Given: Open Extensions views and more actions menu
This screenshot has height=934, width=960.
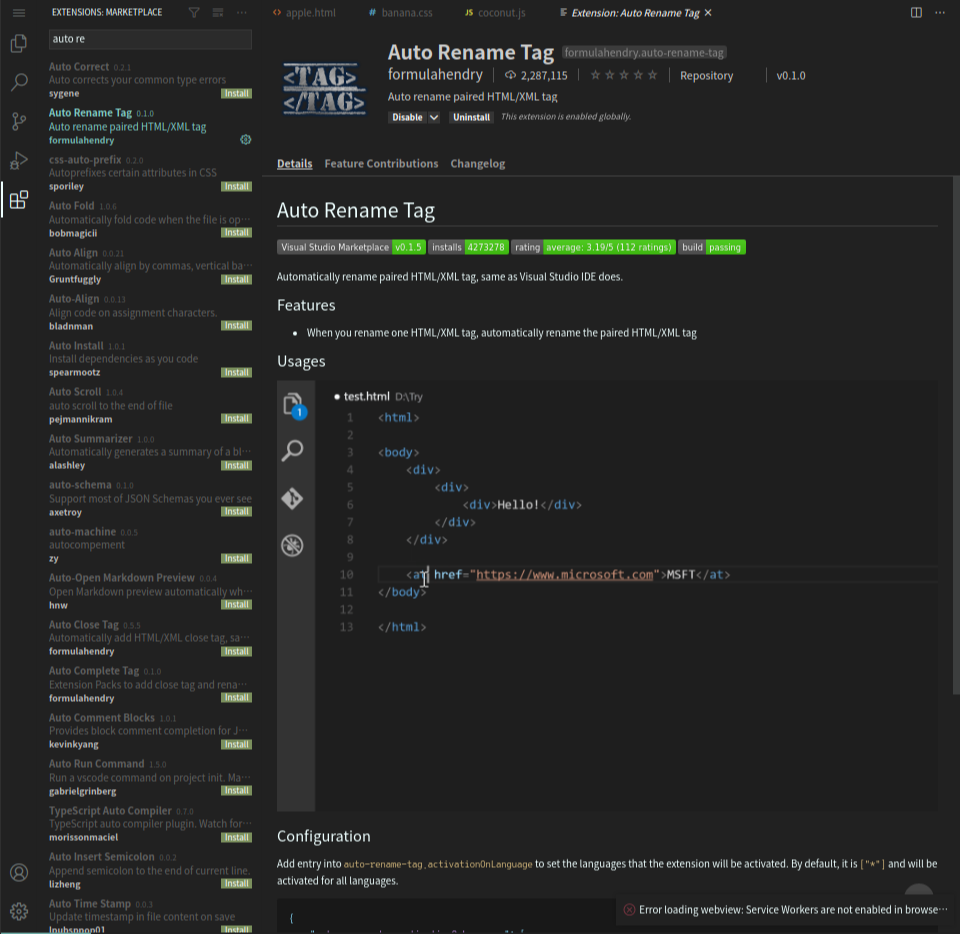Looking at the screenshot, I should click(x=242, y=13).
